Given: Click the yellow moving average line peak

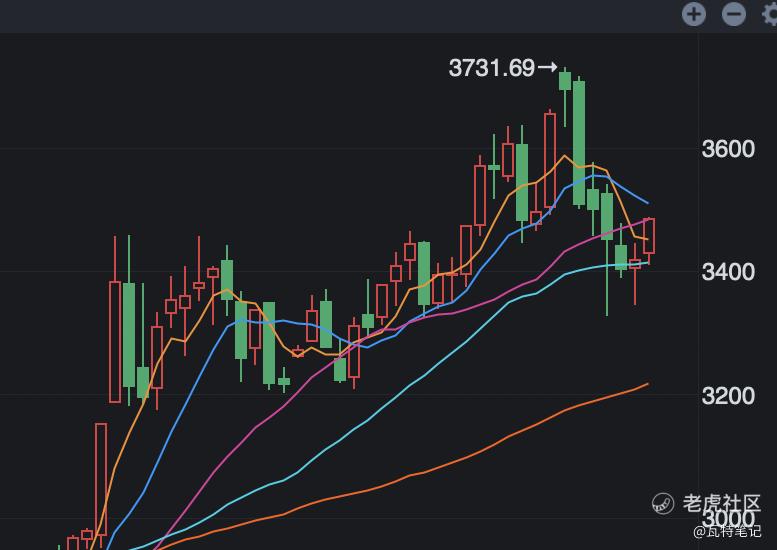Looking at the screenshot, I should pos(566,156).
